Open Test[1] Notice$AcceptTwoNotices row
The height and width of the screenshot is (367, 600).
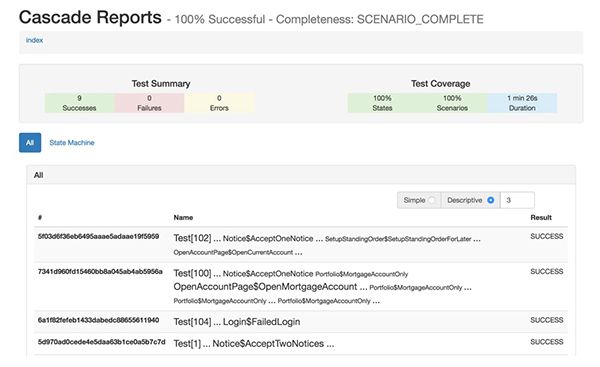point(301,344)
